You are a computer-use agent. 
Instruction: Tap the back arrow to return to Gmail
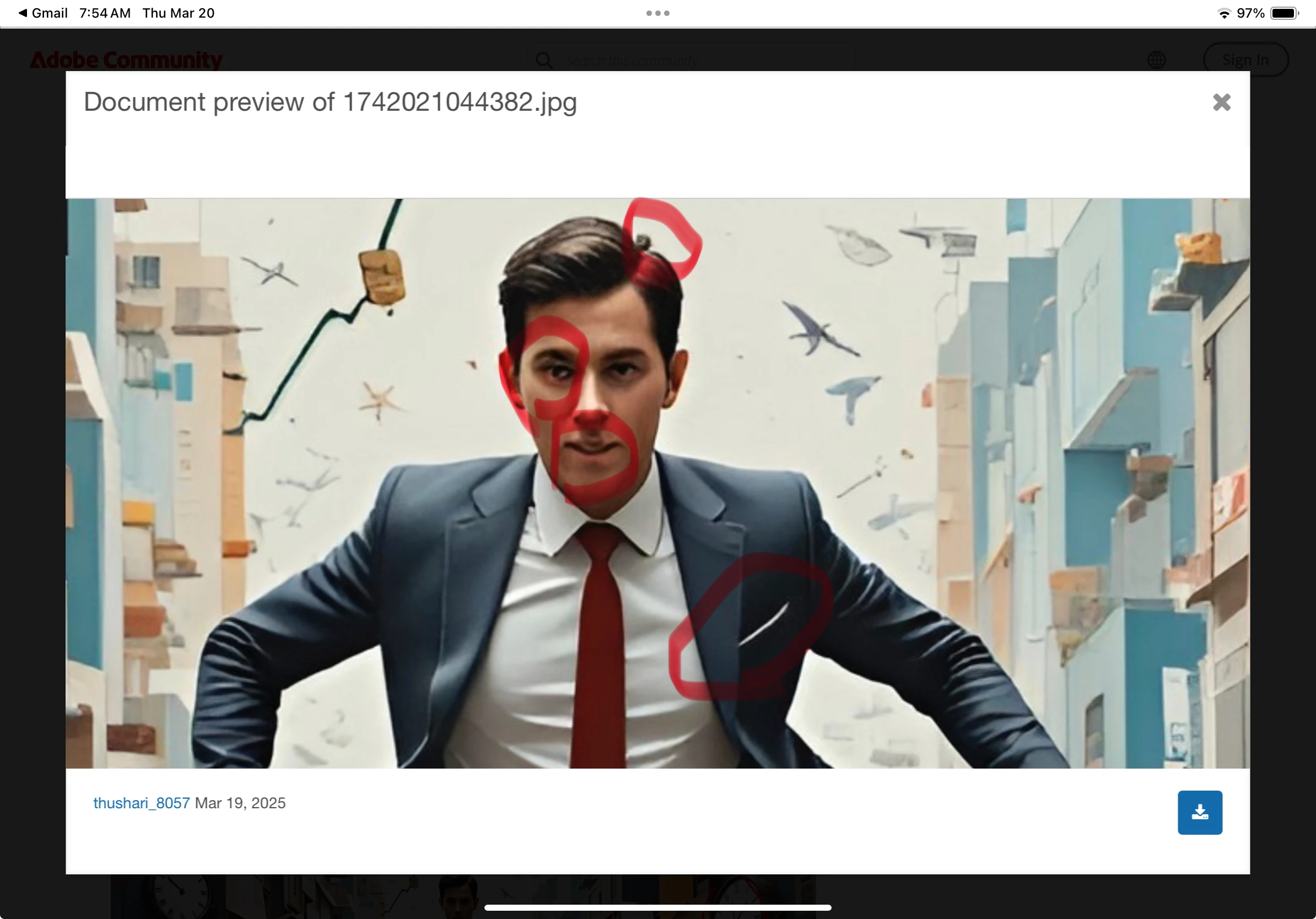point(23,13)
